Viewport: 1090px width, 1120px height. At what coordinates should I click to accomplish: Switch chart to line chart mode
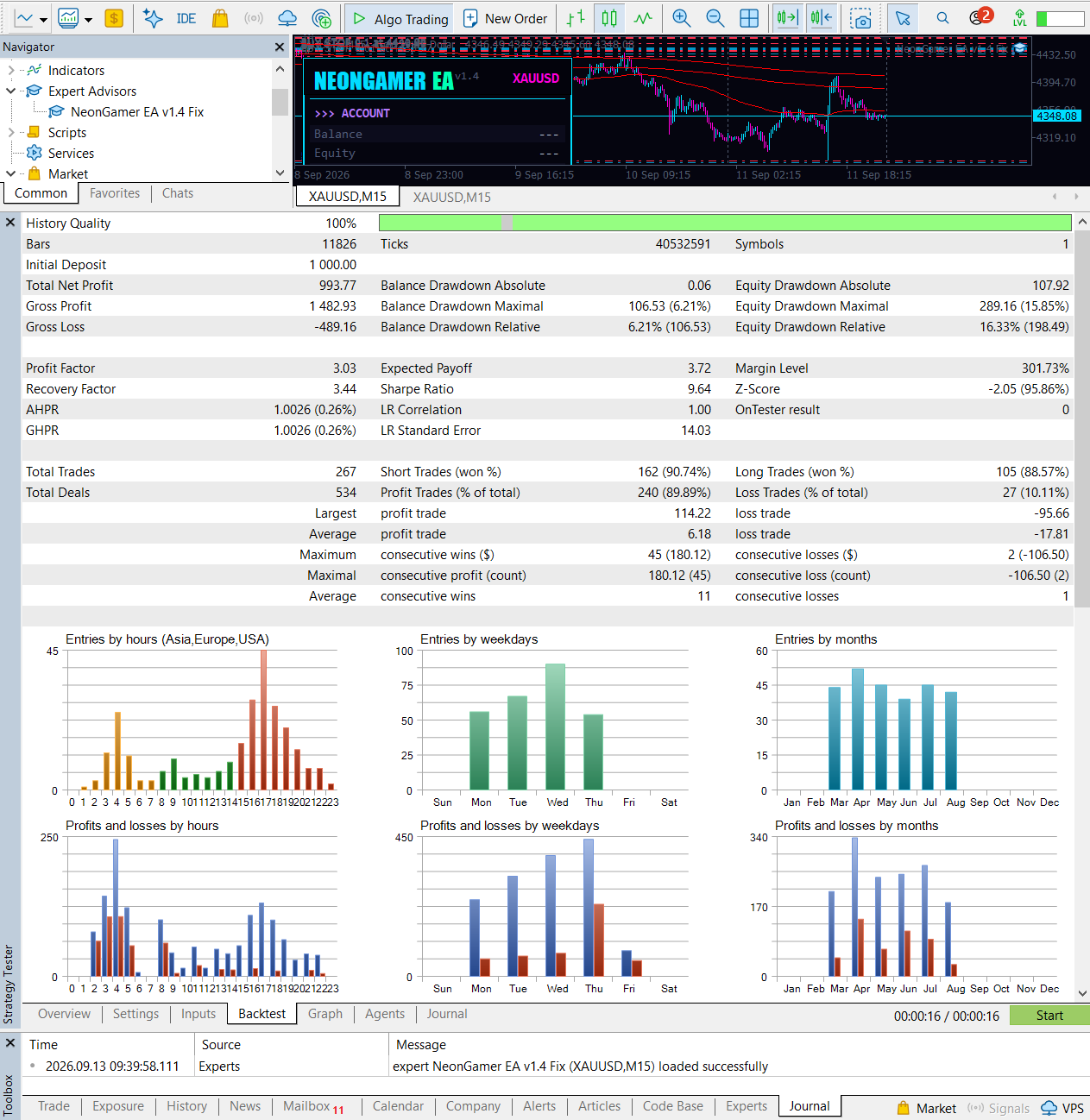[643, 18]
